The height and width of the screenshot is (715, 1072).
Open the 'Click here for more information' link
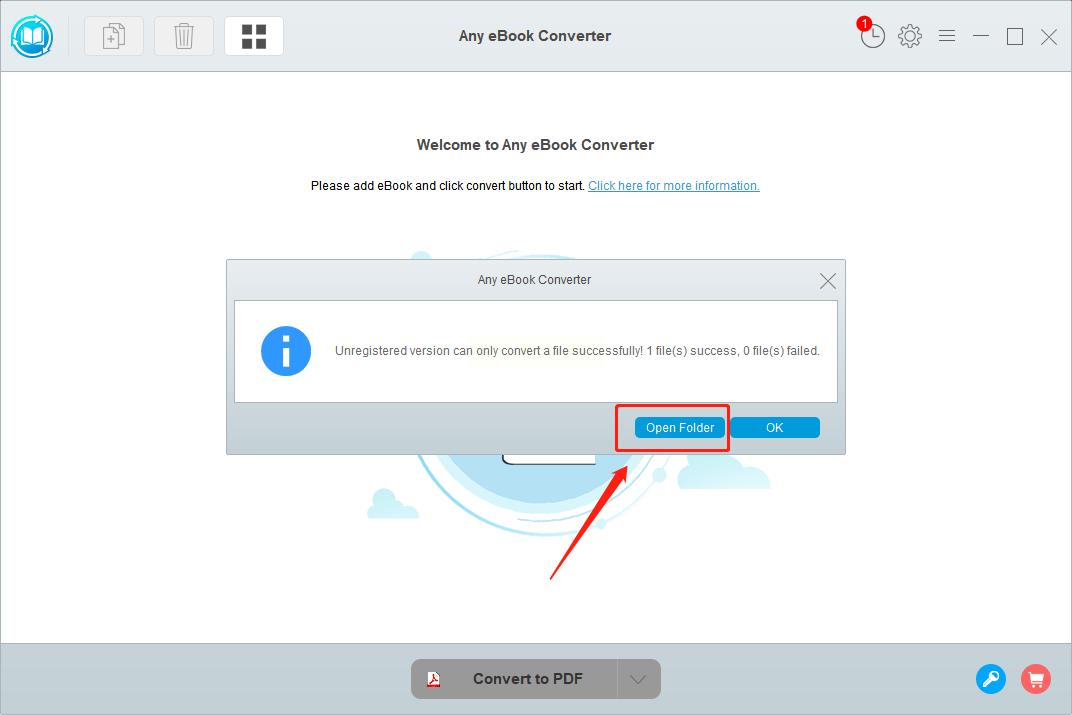(x=673, y=186)
